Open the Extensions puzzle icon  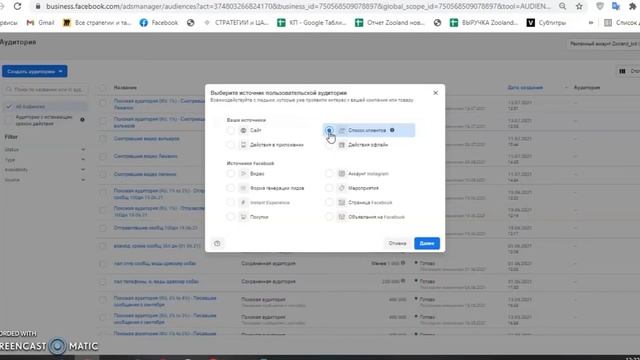632,7
